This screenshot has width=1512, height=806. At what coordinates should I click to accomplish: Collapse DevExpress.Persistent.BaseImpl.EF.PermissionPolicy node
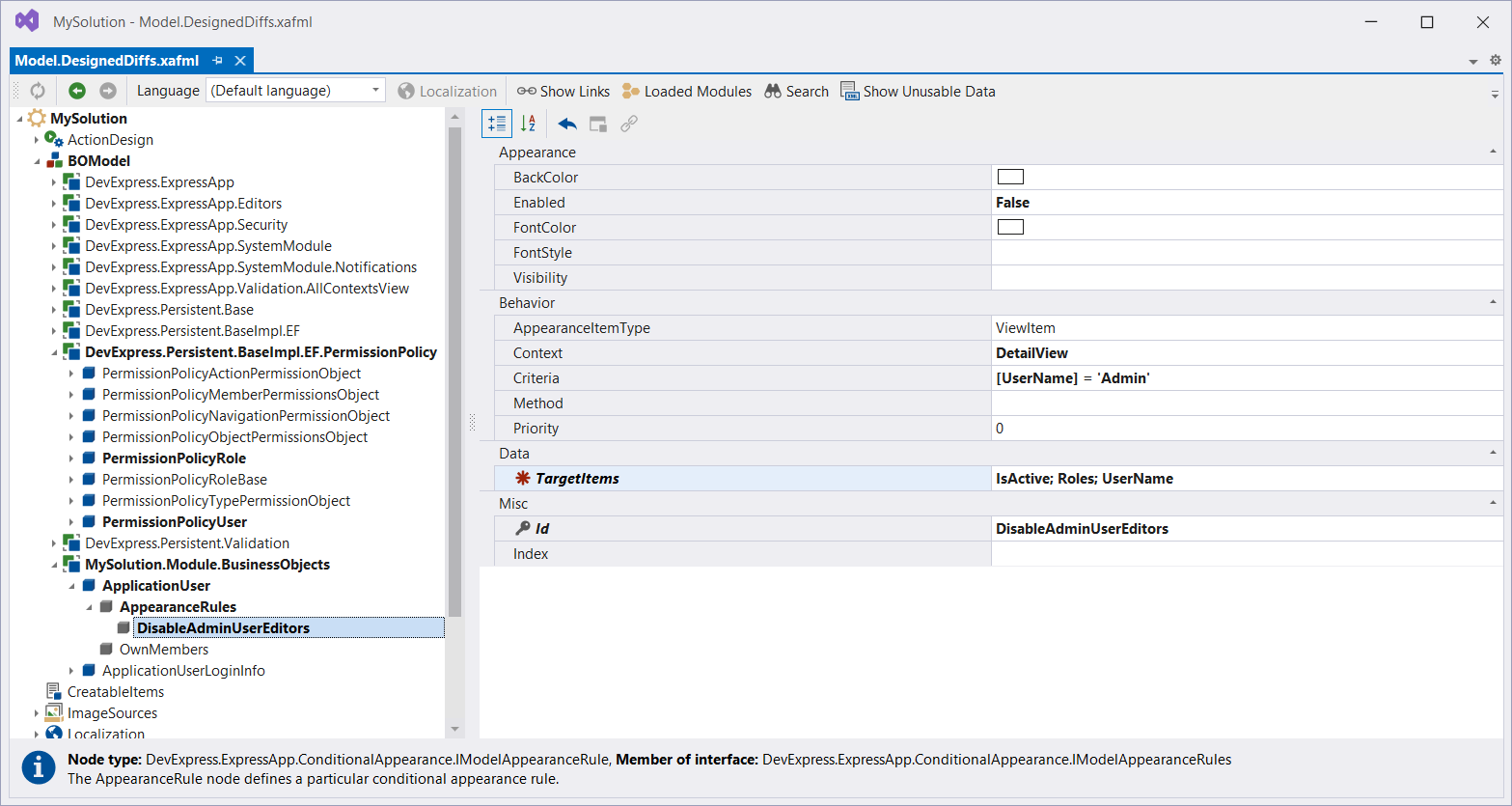point(54,352)
